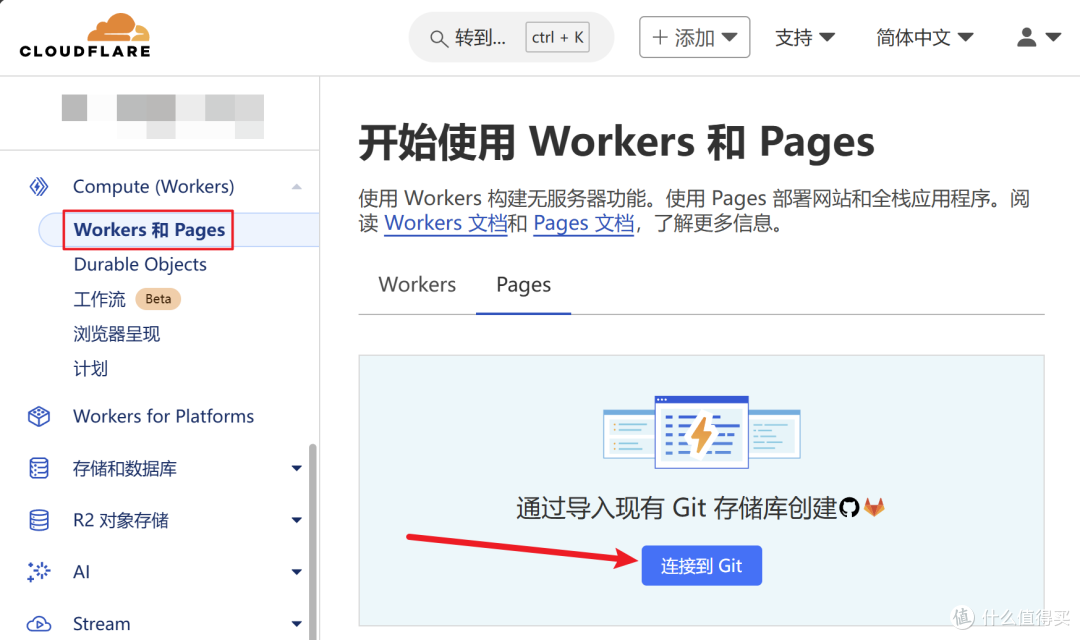Click the Cloudflare logo
The image size is (1080, 640).
click(85, 35)
